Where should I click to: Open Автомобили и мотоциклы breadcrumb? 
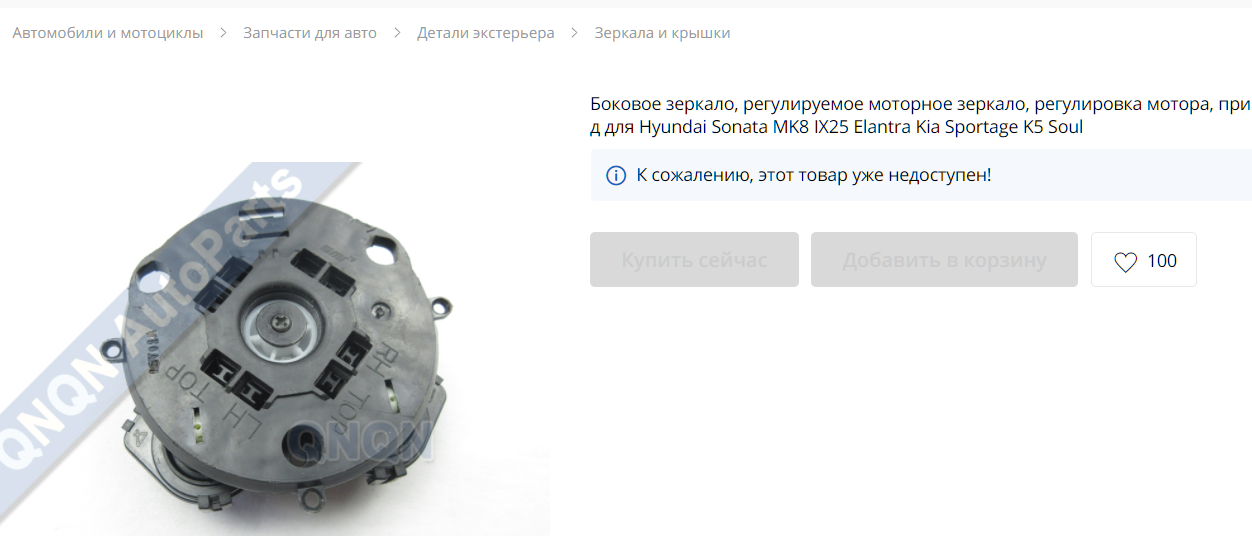108,33
